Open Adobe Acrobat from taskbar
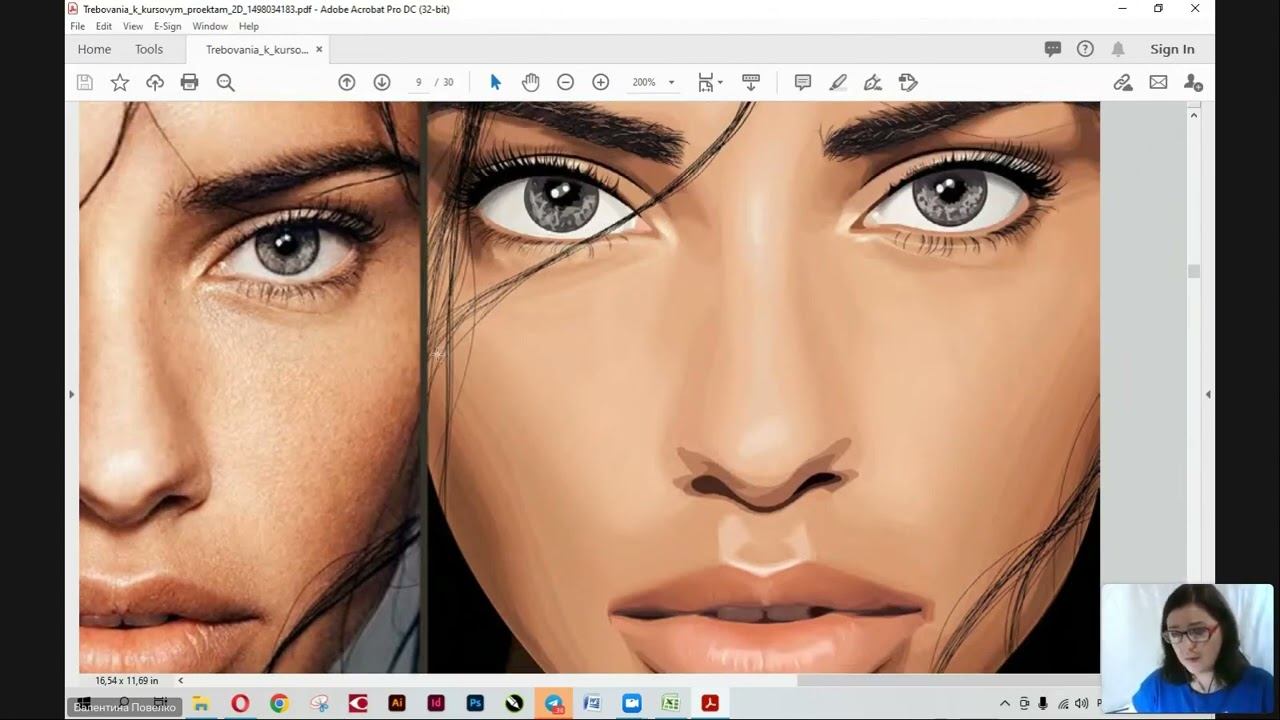This screenshot has width=1280, height=720. [710, 703]
